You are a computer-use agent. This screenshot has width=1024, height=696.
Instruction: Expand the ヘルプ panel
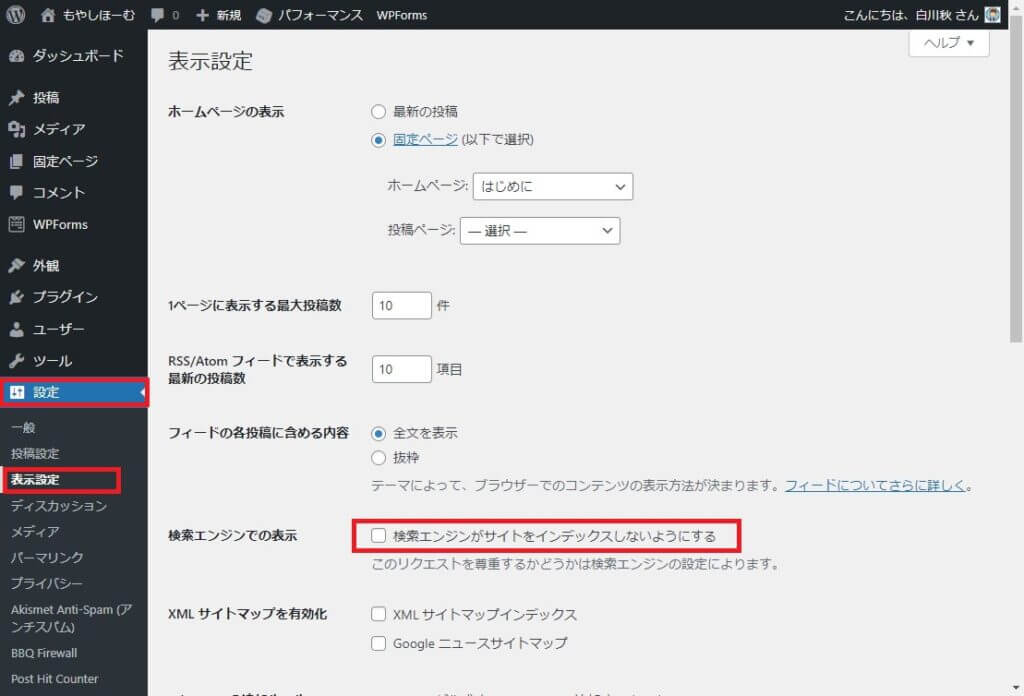[x=948, y=43]
